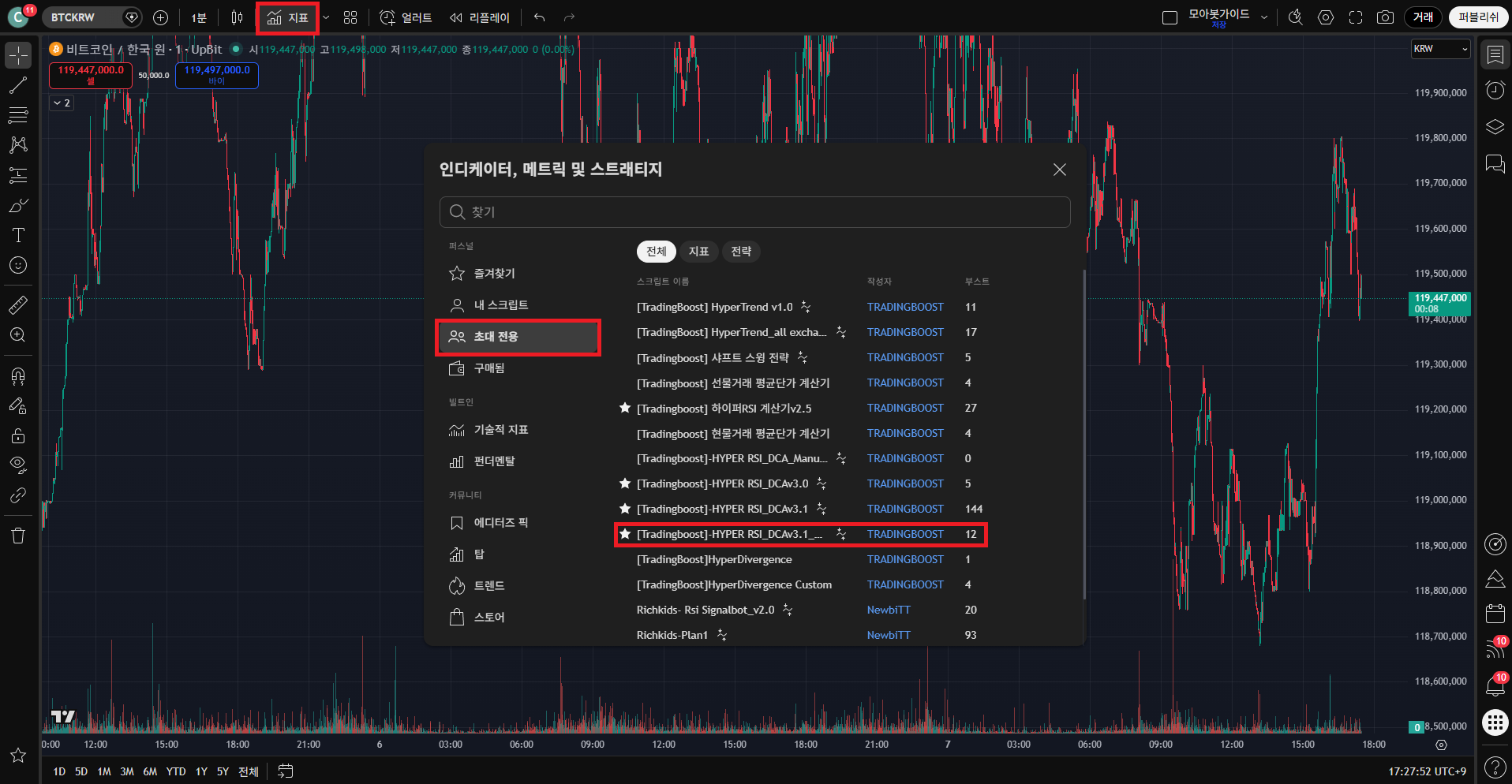
Task: Toggle the magnet mode
Action: 18,376
